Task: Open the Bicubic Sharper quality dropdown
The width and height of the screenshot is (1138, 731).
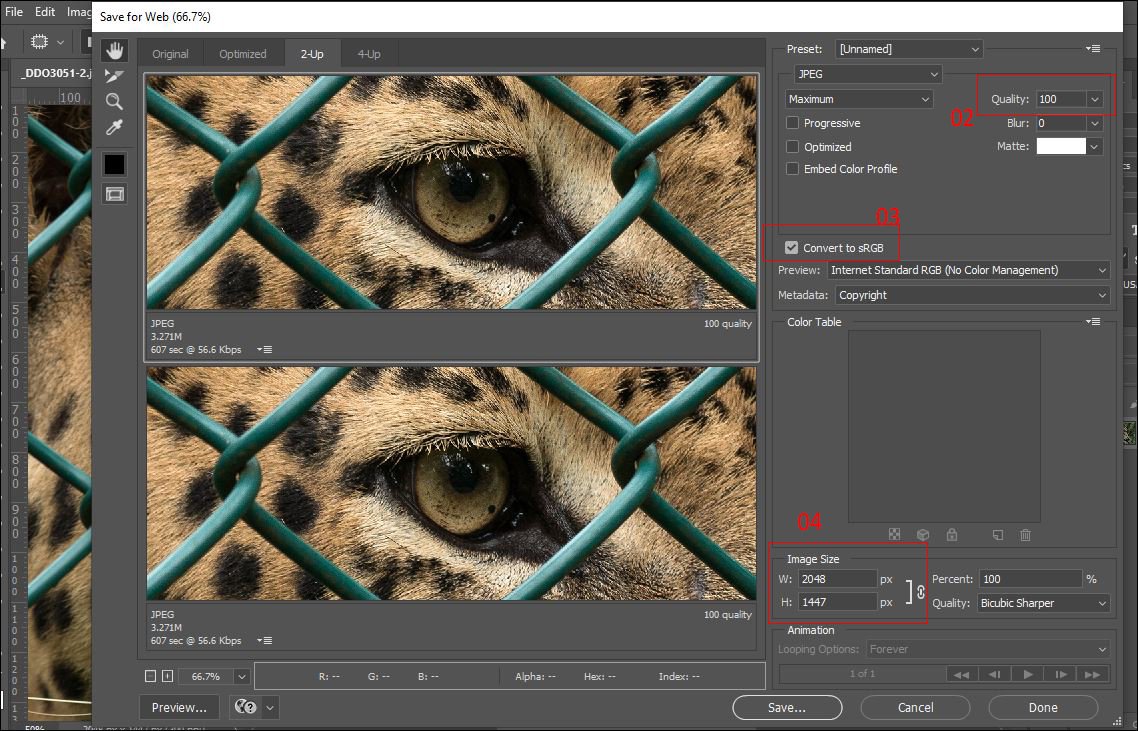Action: click(x=1043, y=603)
